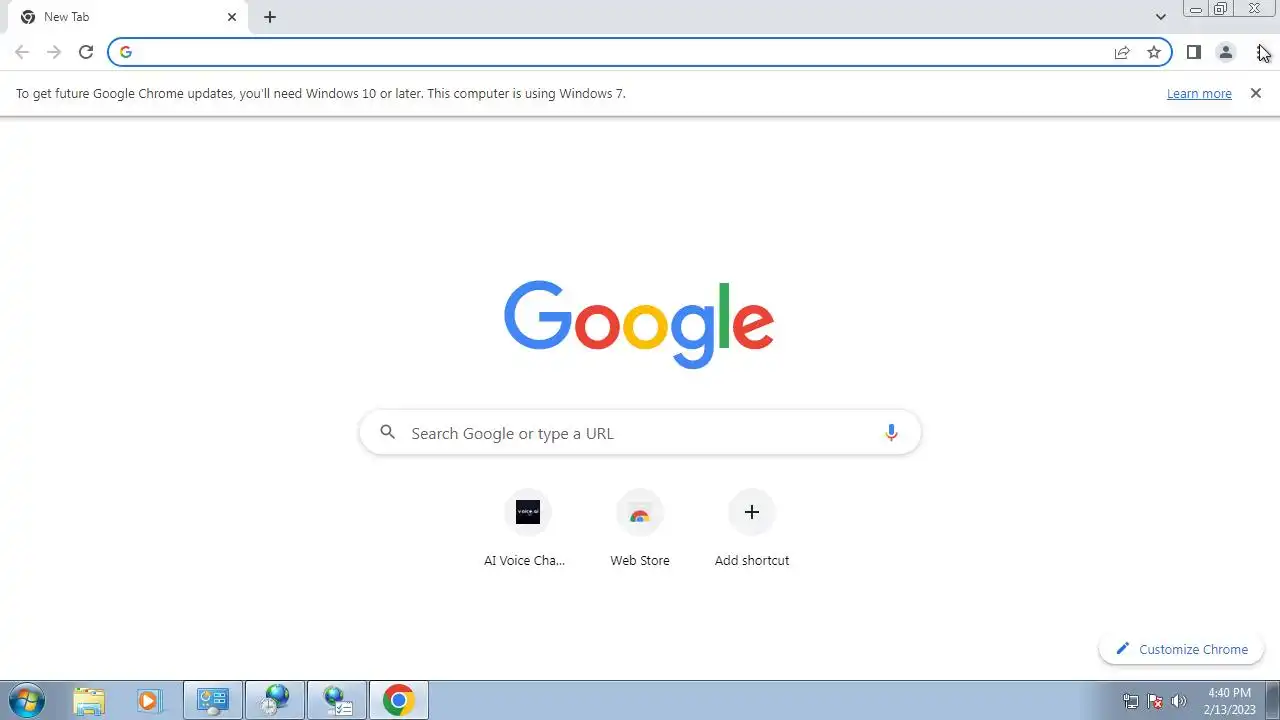The width and height of the screenshot is (1280, 720).
Task: Reload the page with the refresh icon
Action: pyautogui.click(x=86, y=52)
